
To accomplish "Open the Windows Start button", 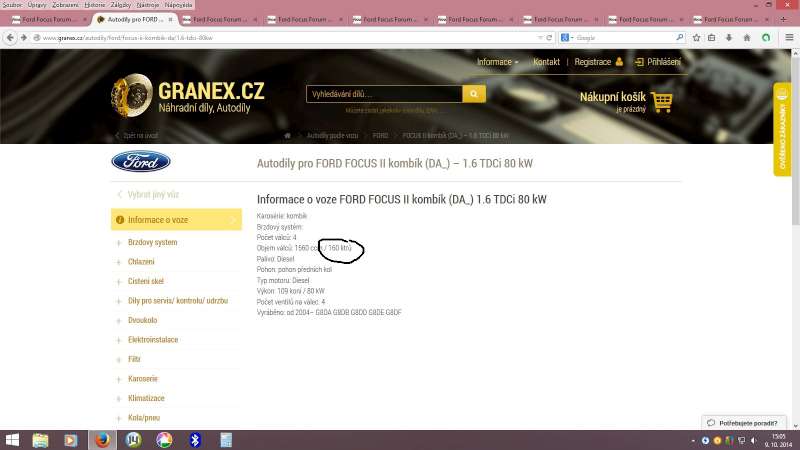I will [13, 439].
